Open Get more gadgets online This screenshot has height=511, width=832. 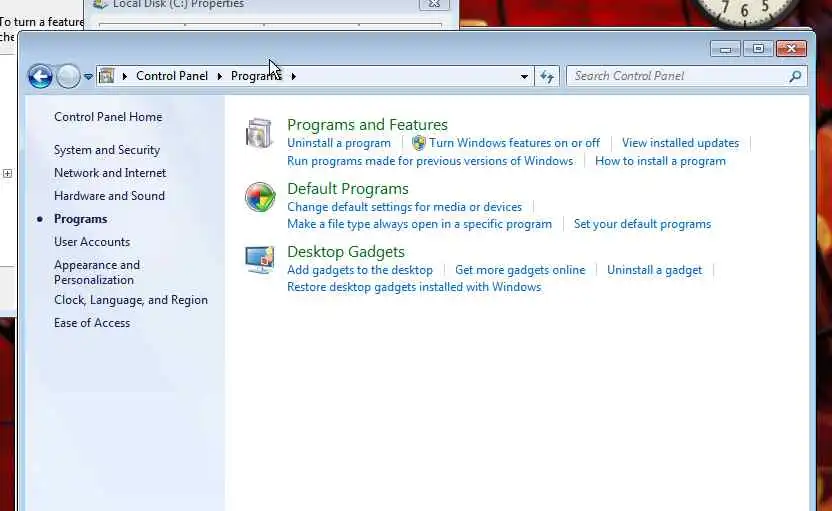(520, 270)
